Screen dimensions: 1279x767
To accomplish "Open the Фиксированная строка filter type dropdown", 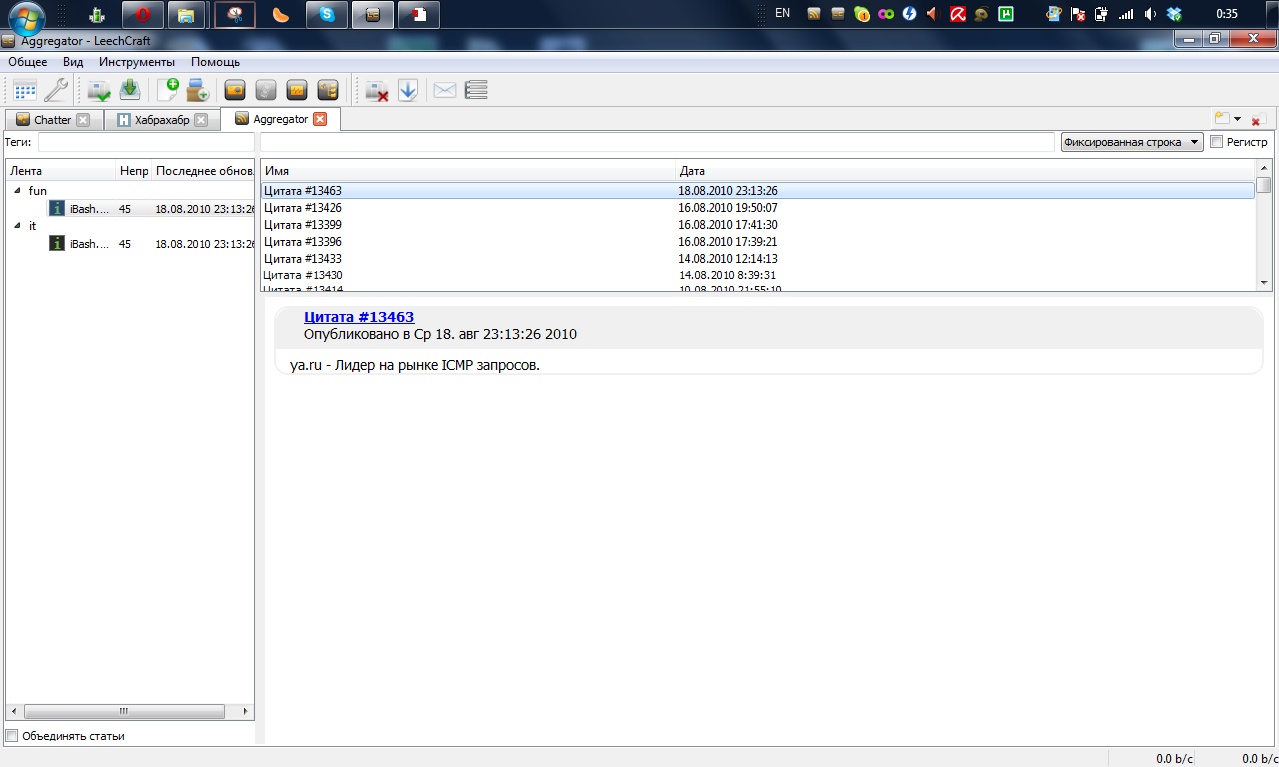I will pyautogui.click(x=1132, y=142).
